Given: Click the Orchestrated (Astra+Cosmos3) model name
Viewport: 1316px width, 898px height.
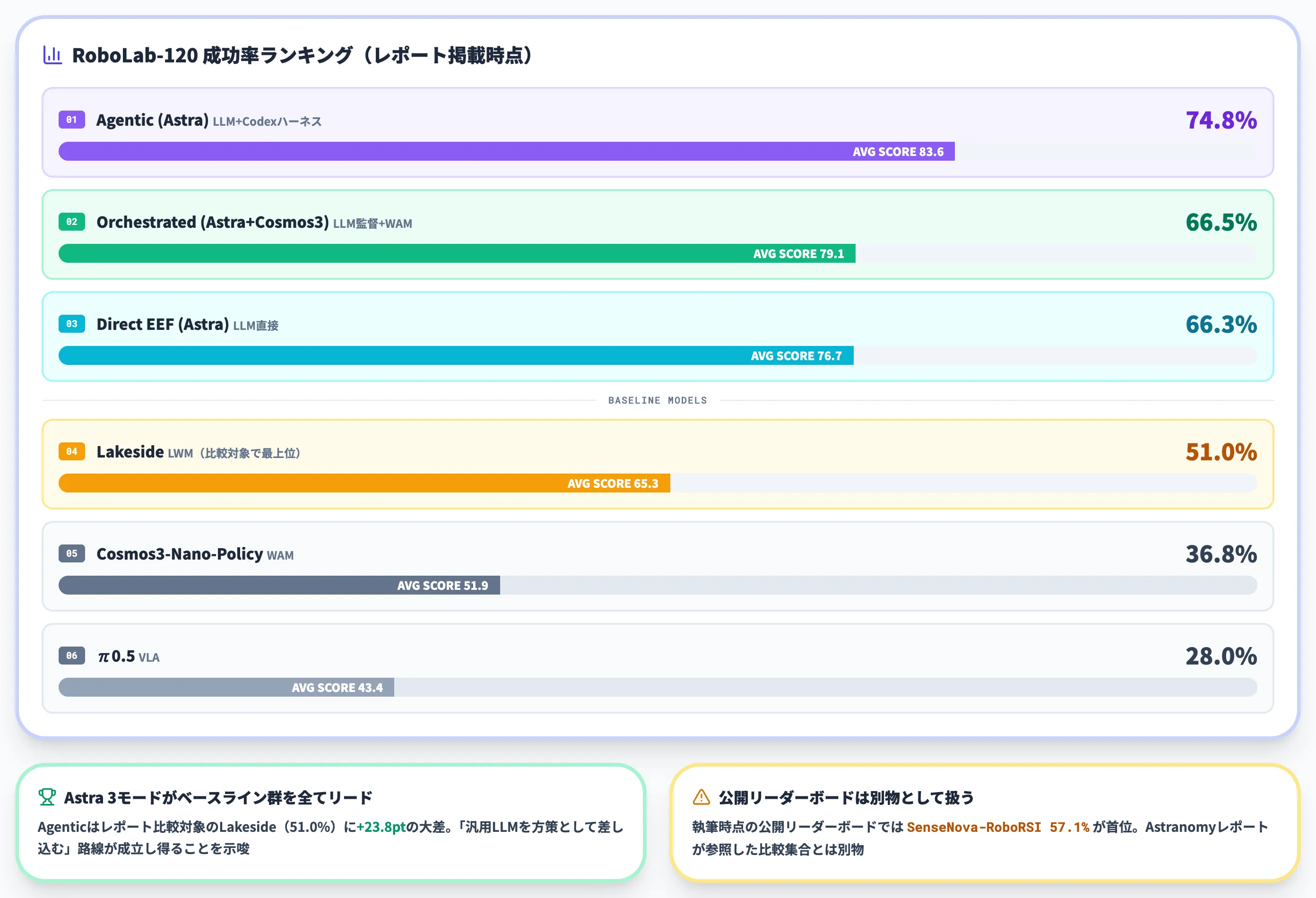Looking at the screenshot, I should tap(212, 222).
